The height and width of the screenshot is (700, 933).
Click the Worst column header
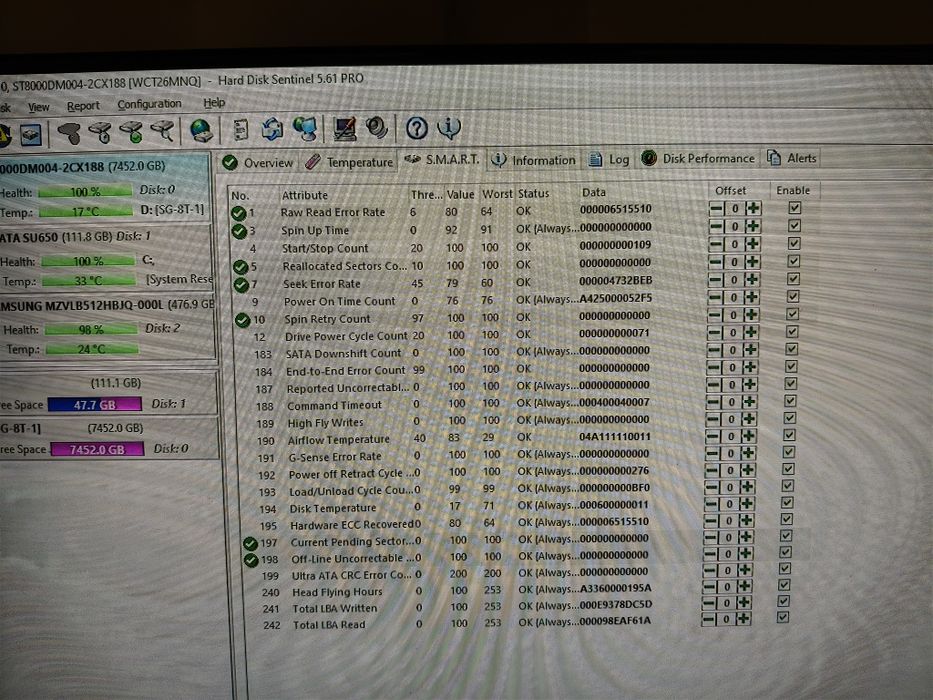pyautogui.click(x=497, y=194)
